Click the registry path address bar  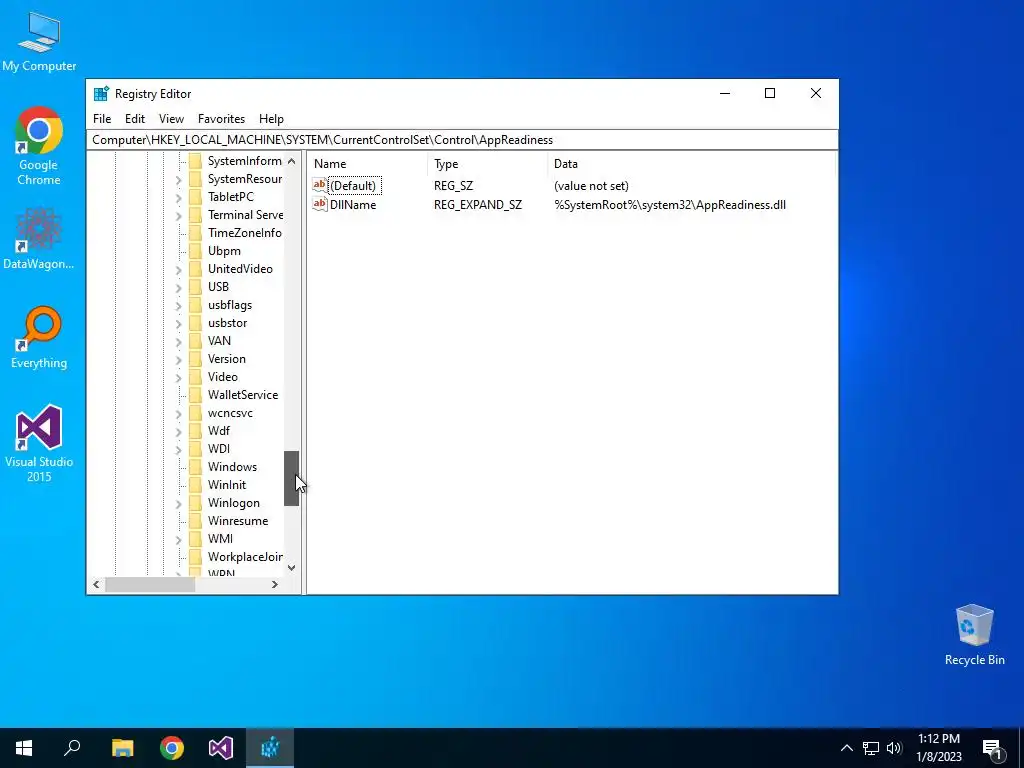pyautogui.click(x=462, y=140)
